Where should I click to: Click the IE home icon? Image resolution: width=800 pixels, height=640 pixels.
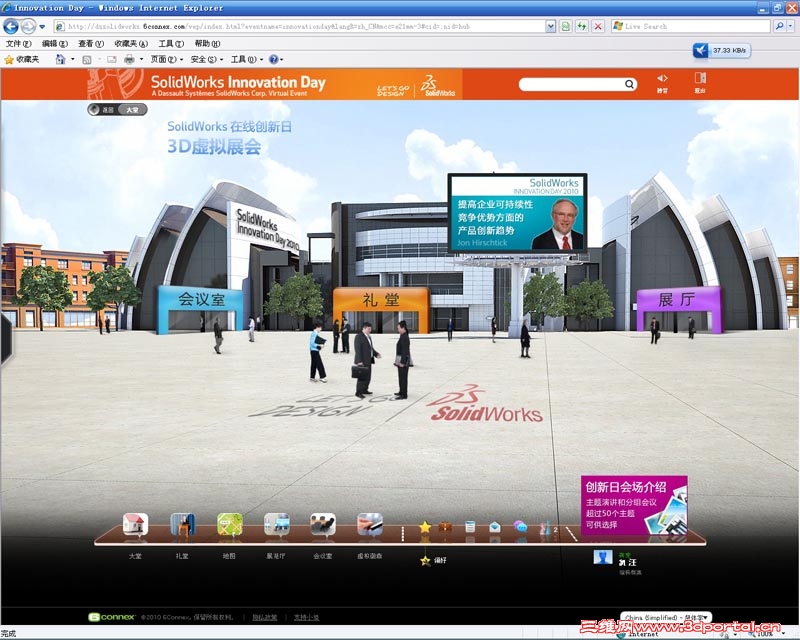[60, 59]
